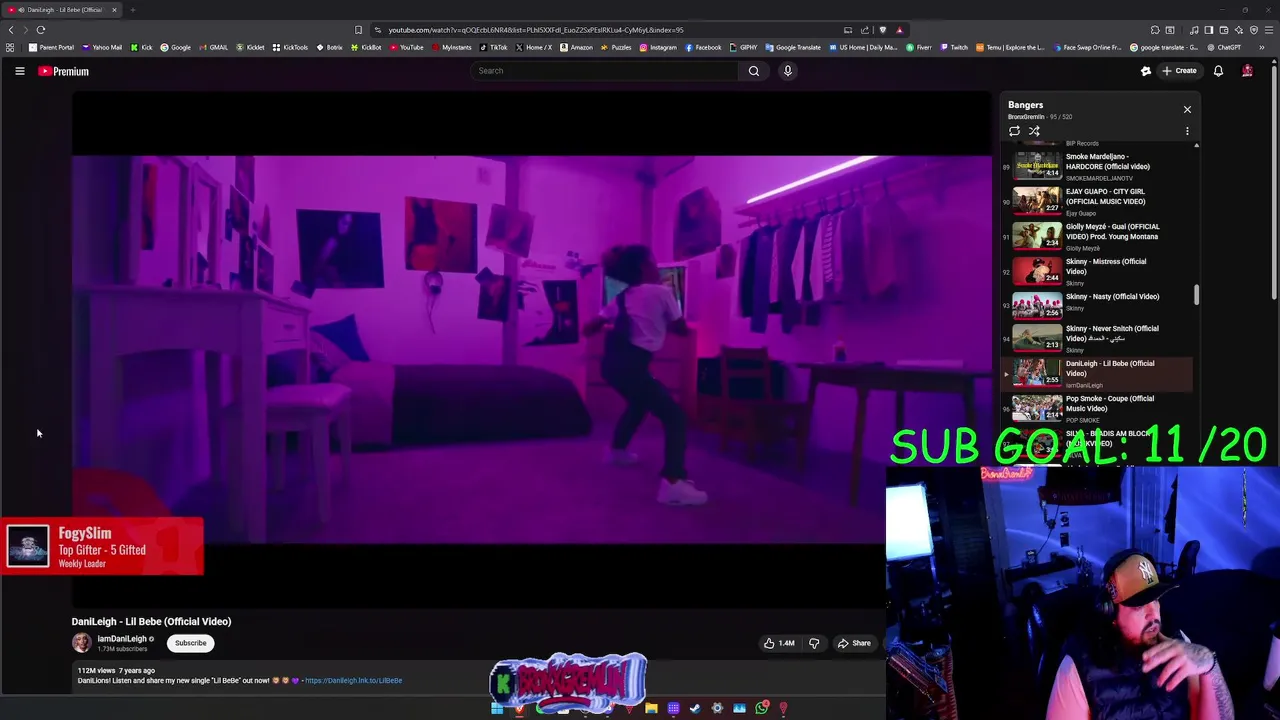Open the Google Translate bookmark

click(x=792, y=47)
